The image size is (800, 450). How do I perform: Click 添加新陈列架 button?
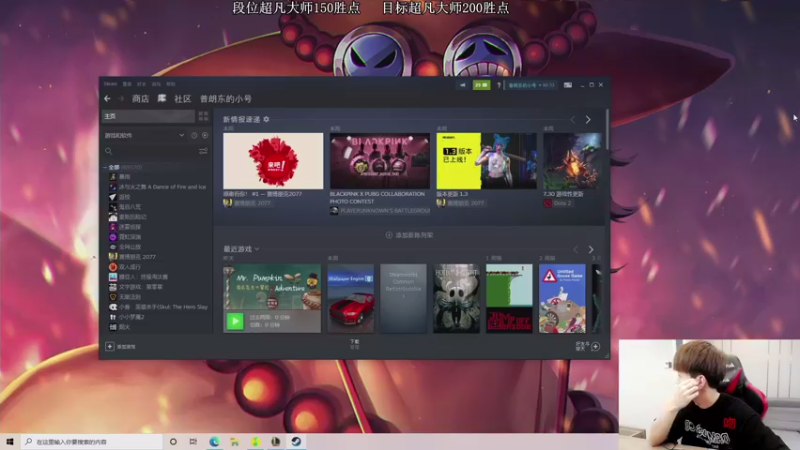[410, 235]
